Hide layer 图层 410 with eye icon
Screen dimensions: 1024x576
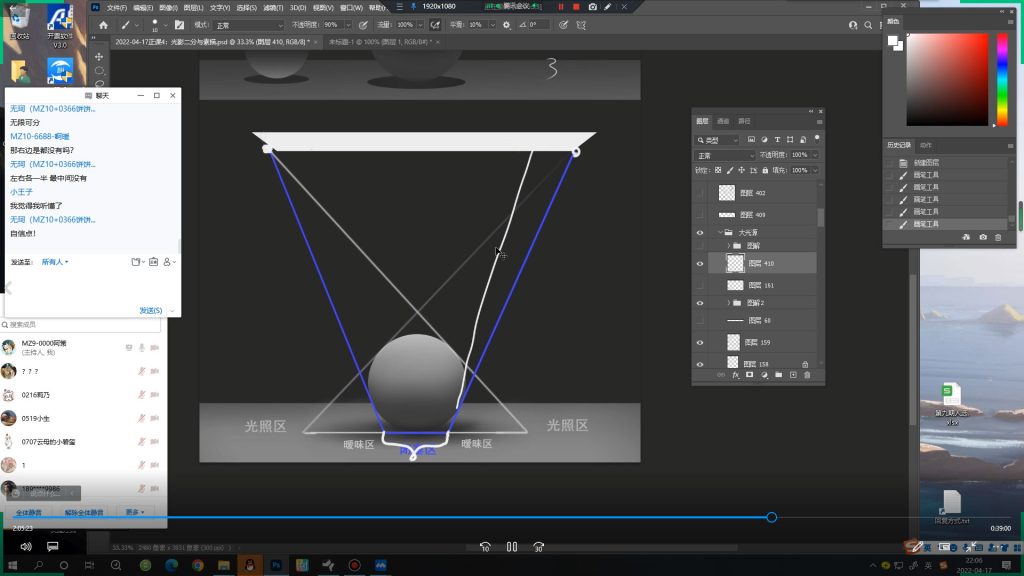(x=700, y=263)
